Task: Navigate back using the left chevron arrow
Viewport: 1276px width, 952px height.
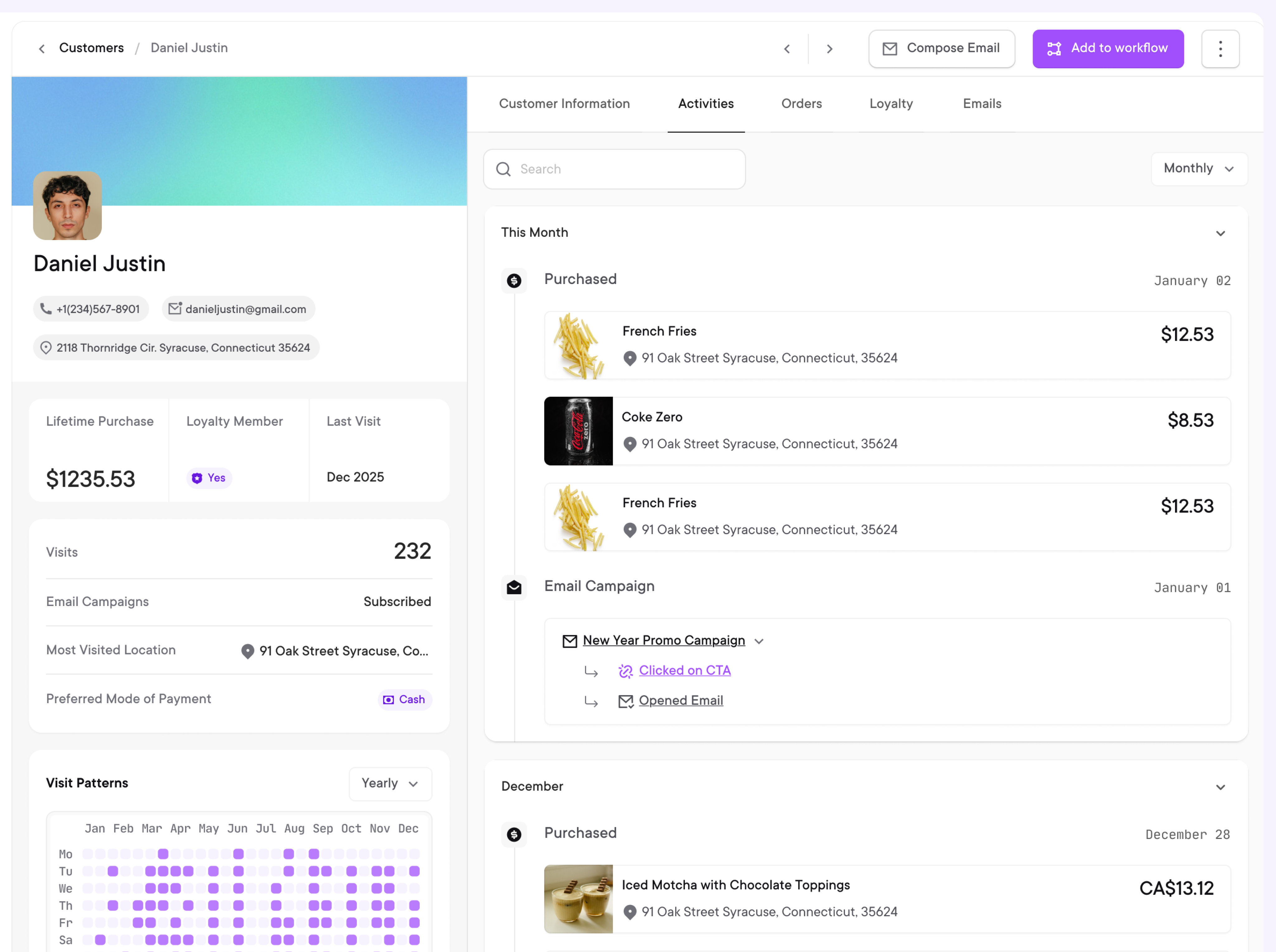Action: [41, 48]
